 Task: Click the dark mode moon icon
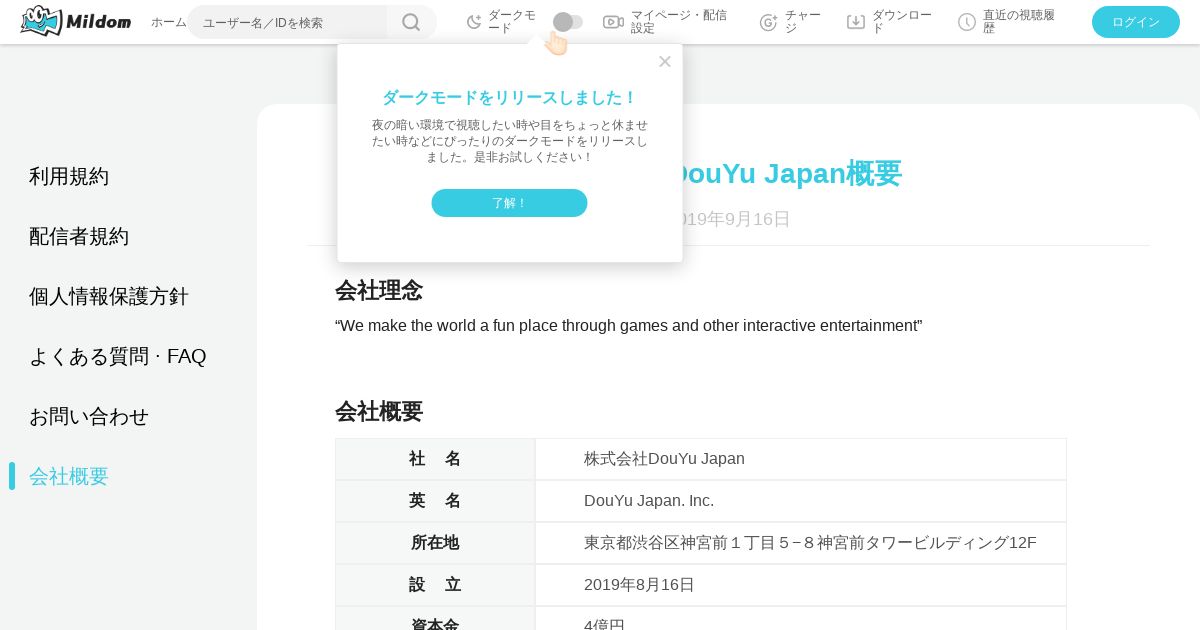pyautogui.click(x=474, y=22)
